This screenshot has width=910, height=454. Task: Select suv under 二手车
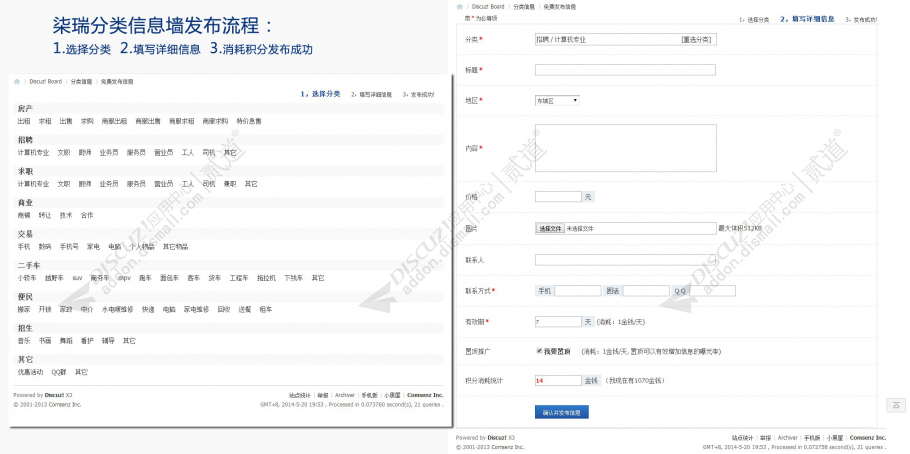pyautogui.click(x=77, y=278)
